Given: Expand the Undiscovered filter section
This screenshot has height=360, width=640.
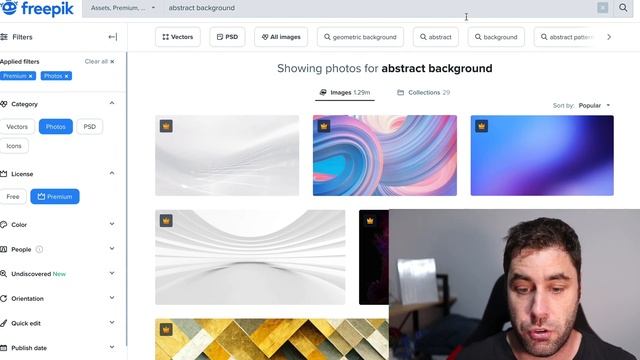Looking at the screenshot, I should pos(112,273).
